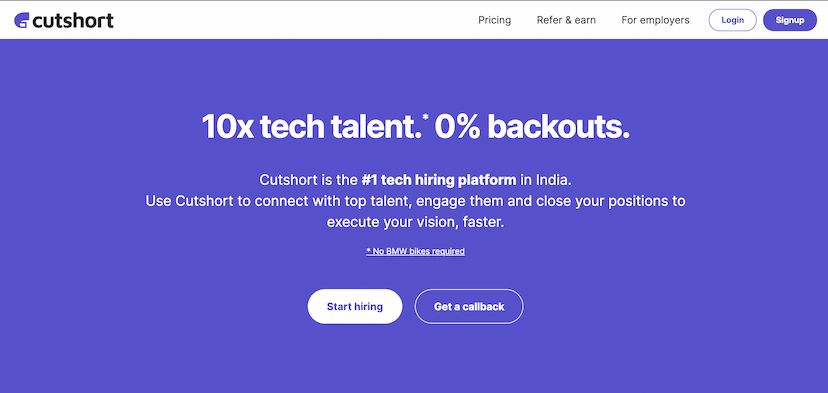
Task: Click the Use Cutshort to connect paragraph line
Action: (416, 201)
